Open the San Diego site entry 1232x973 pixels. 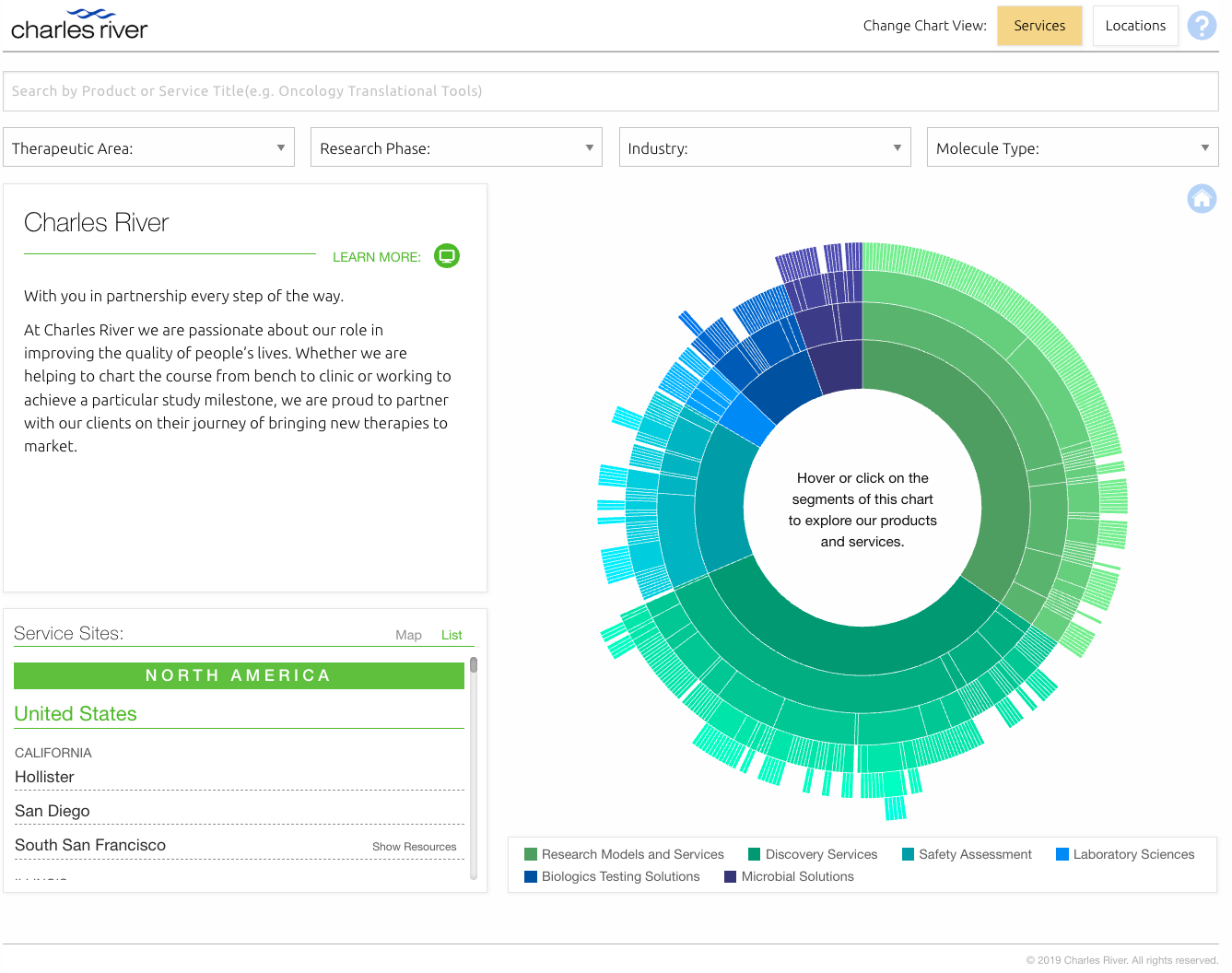tap(53, 811)
